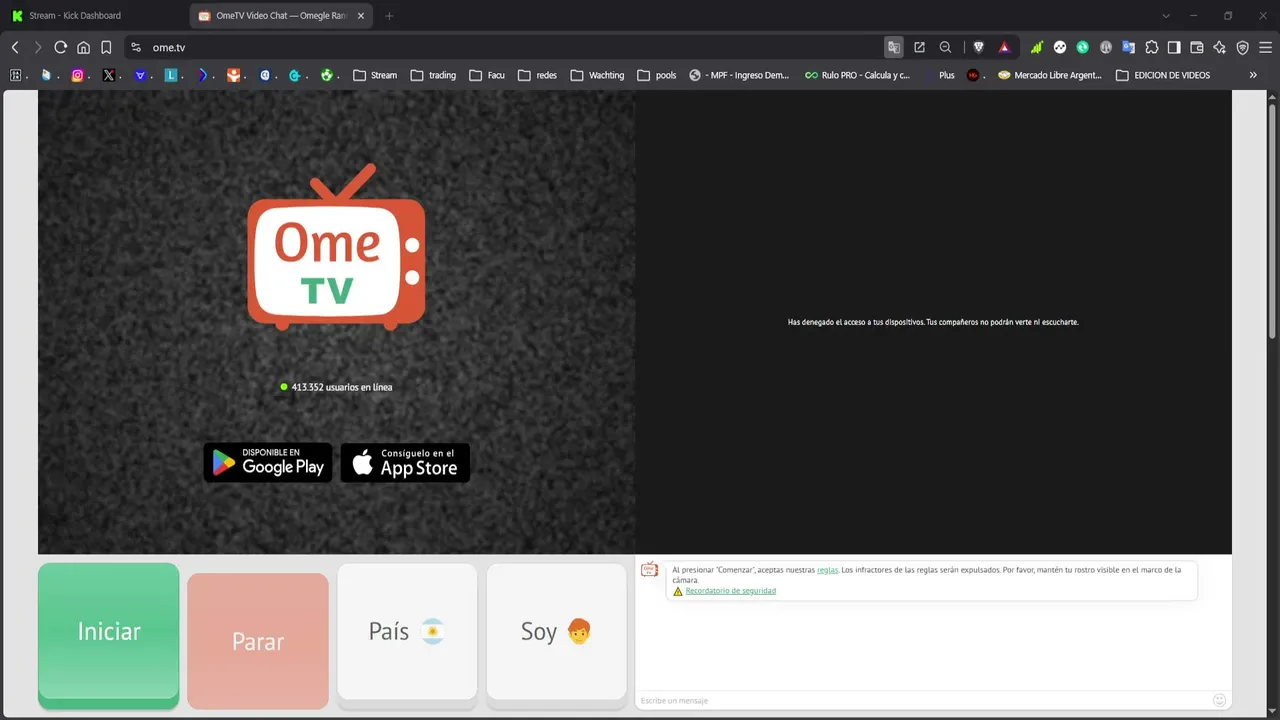This screenshot has width=1280, height=720.
Task: Click the denied device access message text
Action: coord(933,322)
